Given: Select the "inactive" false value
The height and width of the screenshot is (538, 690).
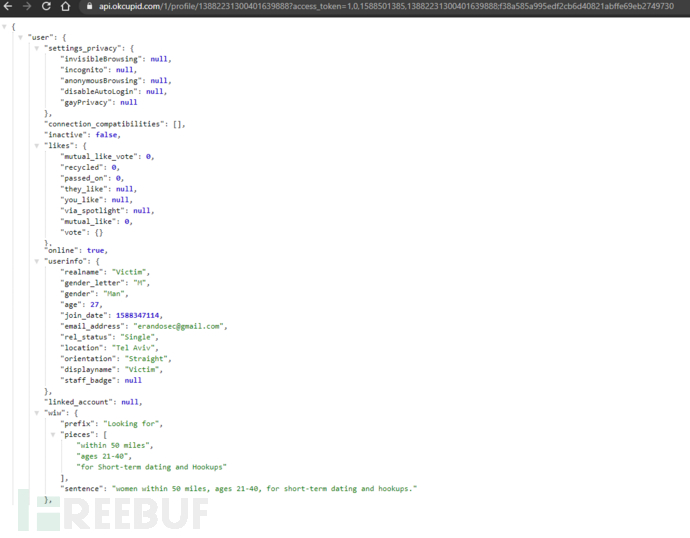Looking at the screenshot, I should coord(106,135).
